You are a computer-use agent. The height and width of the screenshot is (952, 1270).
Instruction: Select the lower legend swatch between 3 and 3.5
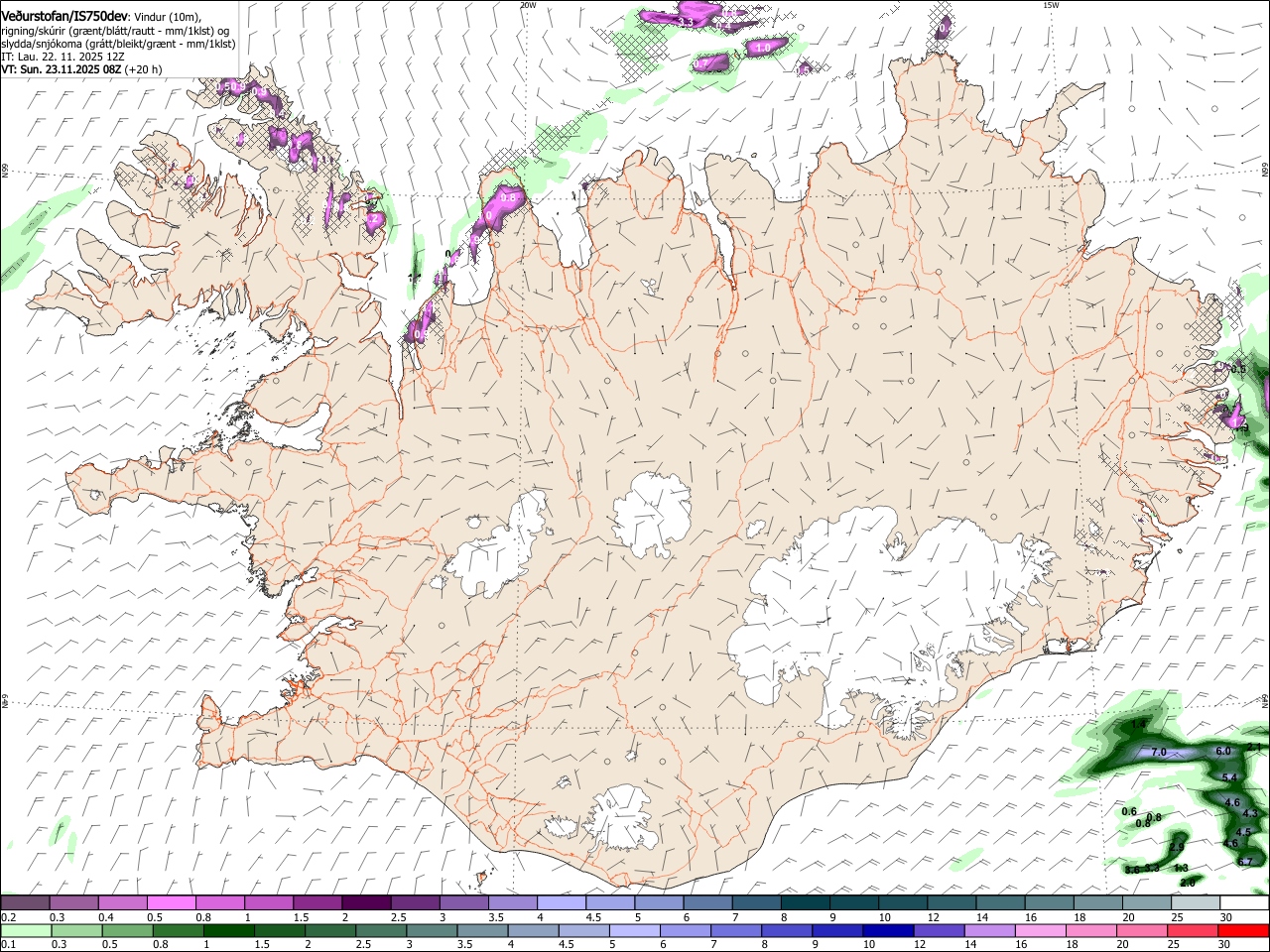(x=433, y=931)
